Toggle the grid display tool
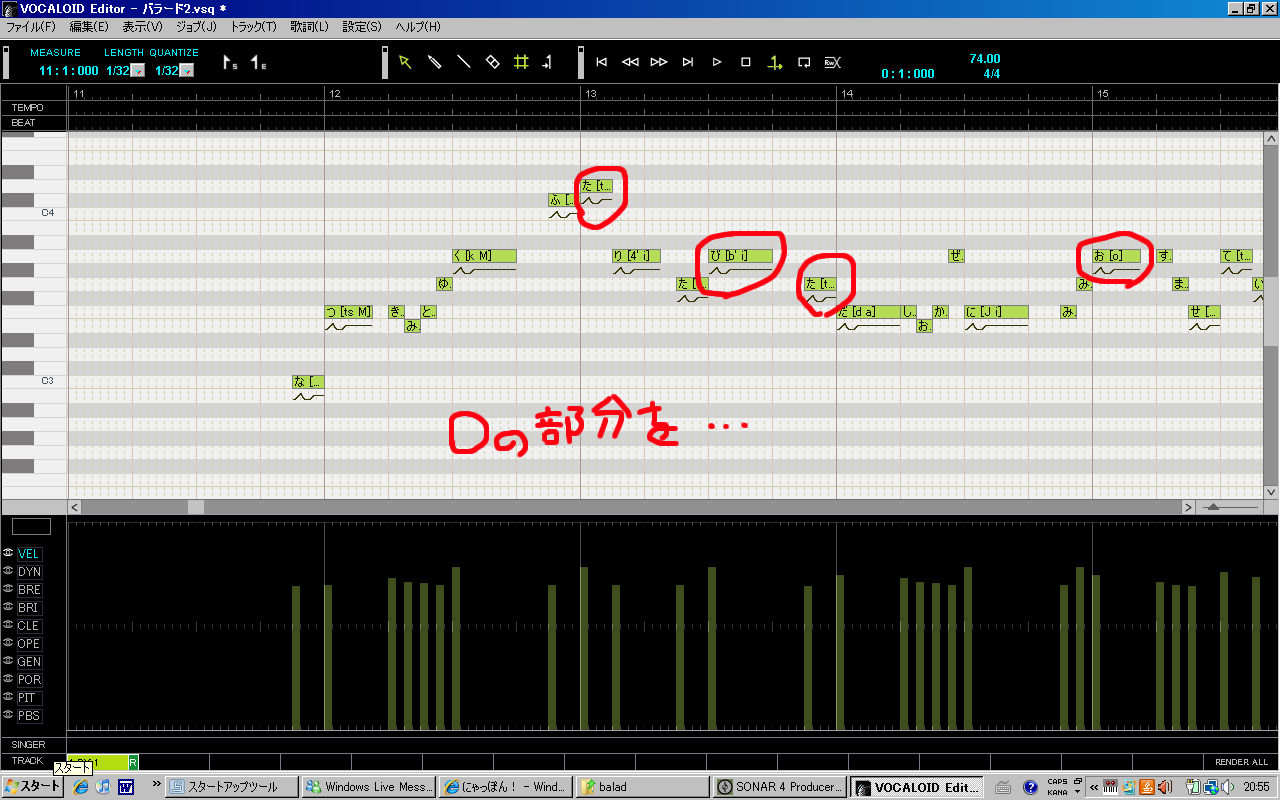Image resolution: width=1280 pixels, height=800 pixels. coord(521,62)
